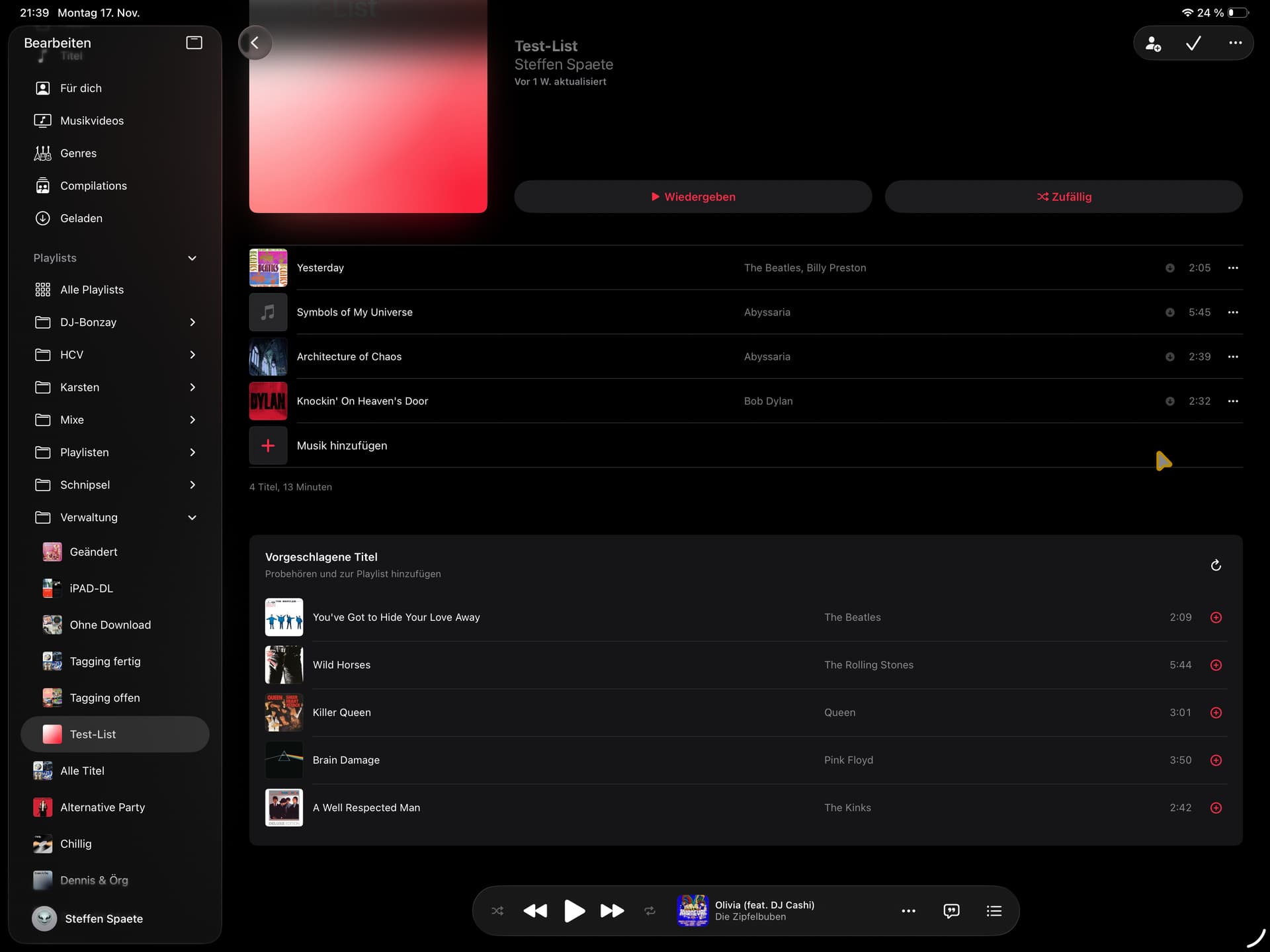Open the playlist collaboration options
1270x952 pixels.
pyautogui.click(x=1153, y=44)
